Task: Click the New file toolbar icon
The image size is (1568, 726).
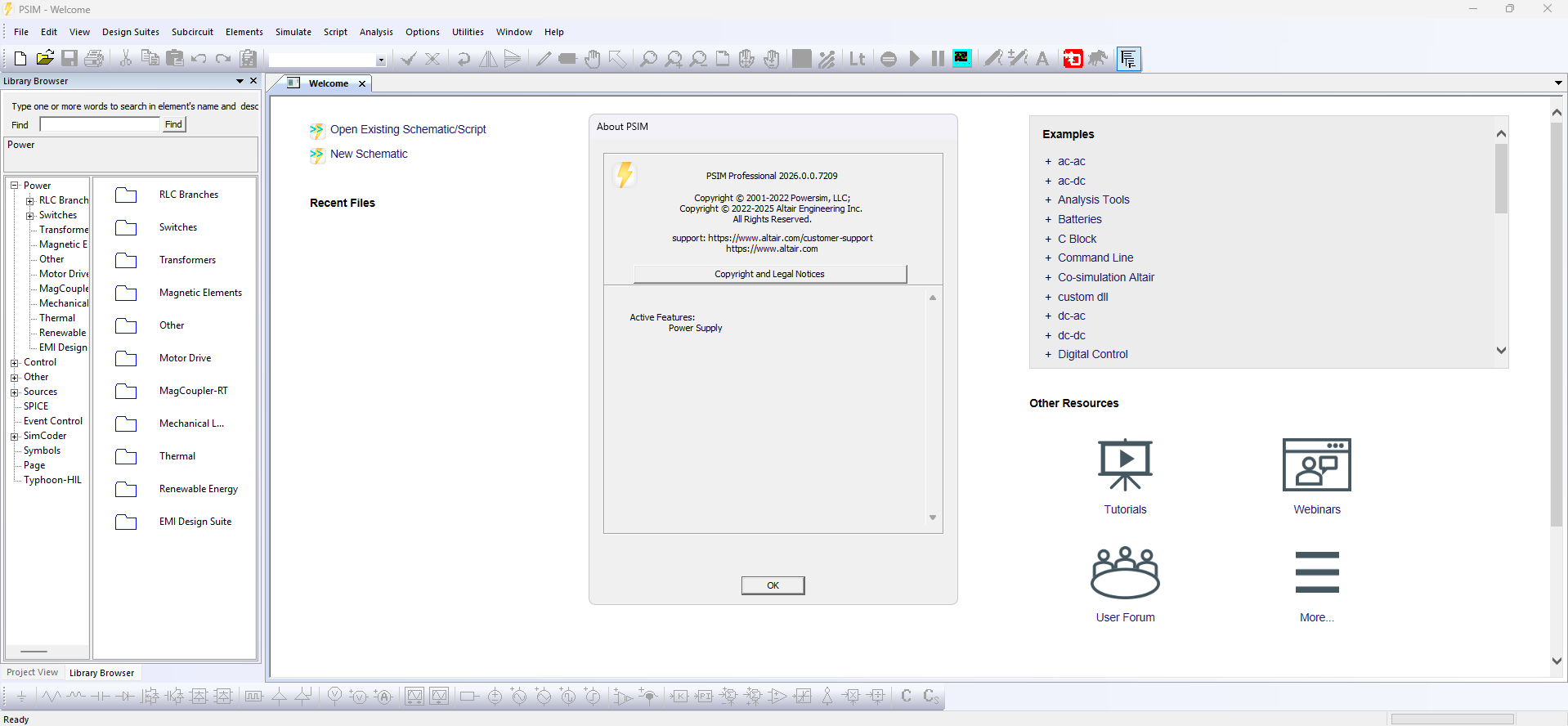Action: (x=20, y=59)
